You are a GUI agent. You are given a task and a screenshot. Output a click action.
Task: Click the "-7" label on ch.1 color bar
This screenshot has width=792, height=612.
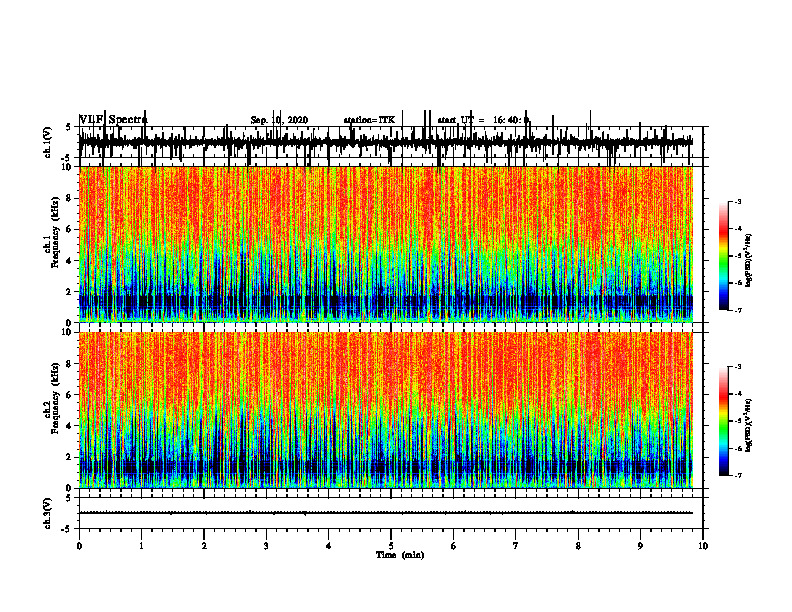pyautogui.click(x=738, y=310)
